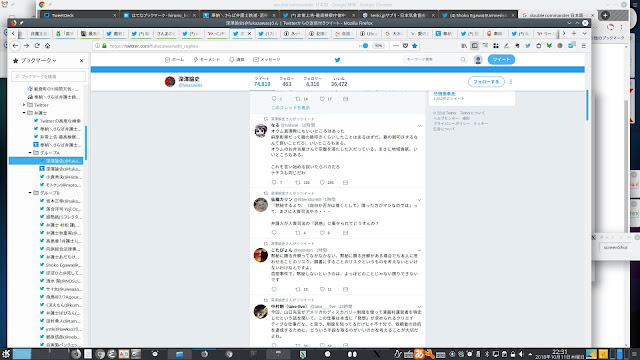Viewport: 640px width, 360px height.
Task: Retweet the tweet with 10 retweets
Action: [298, 289]
